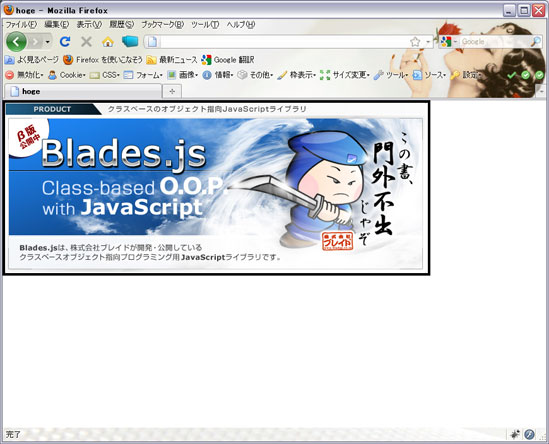
Task: Open the 編集 menu
Action: [x=56, y=25]
